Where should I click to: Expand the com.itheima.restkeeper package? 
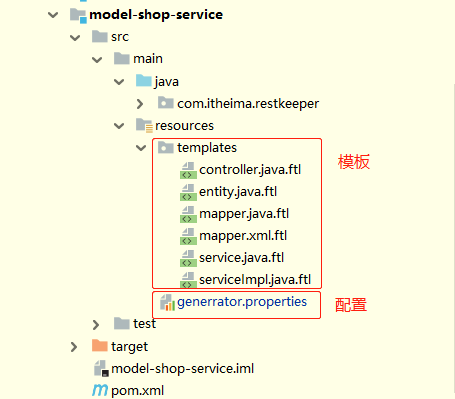pyautogui.click(x=140, y=104)
